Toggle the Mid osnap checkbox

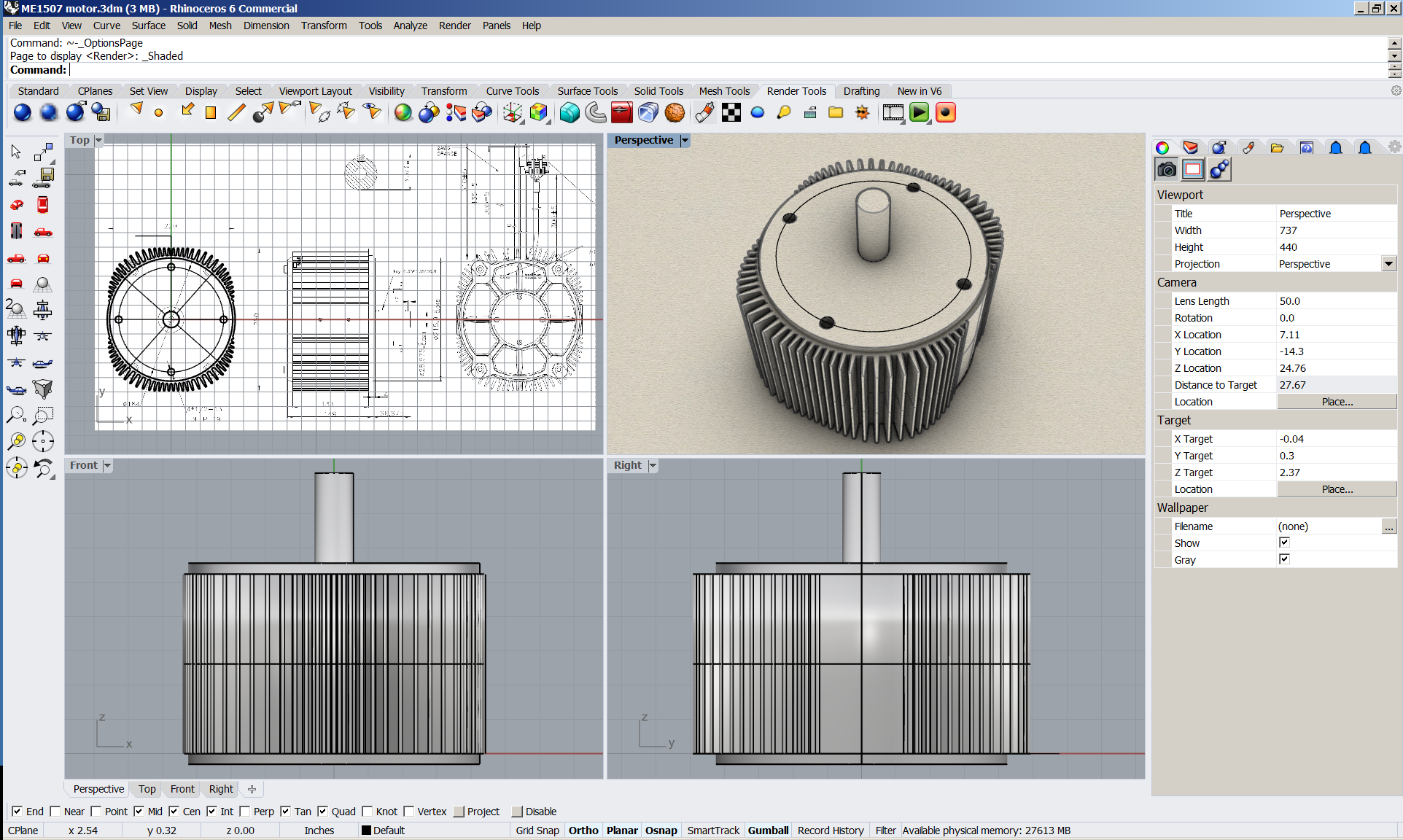pyautogui.click(x=139, y=811)
